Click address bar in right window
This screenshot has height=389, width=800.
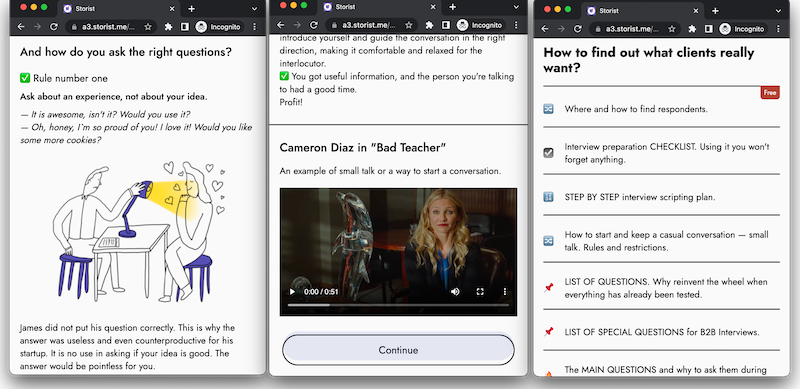tap(634, 29)
